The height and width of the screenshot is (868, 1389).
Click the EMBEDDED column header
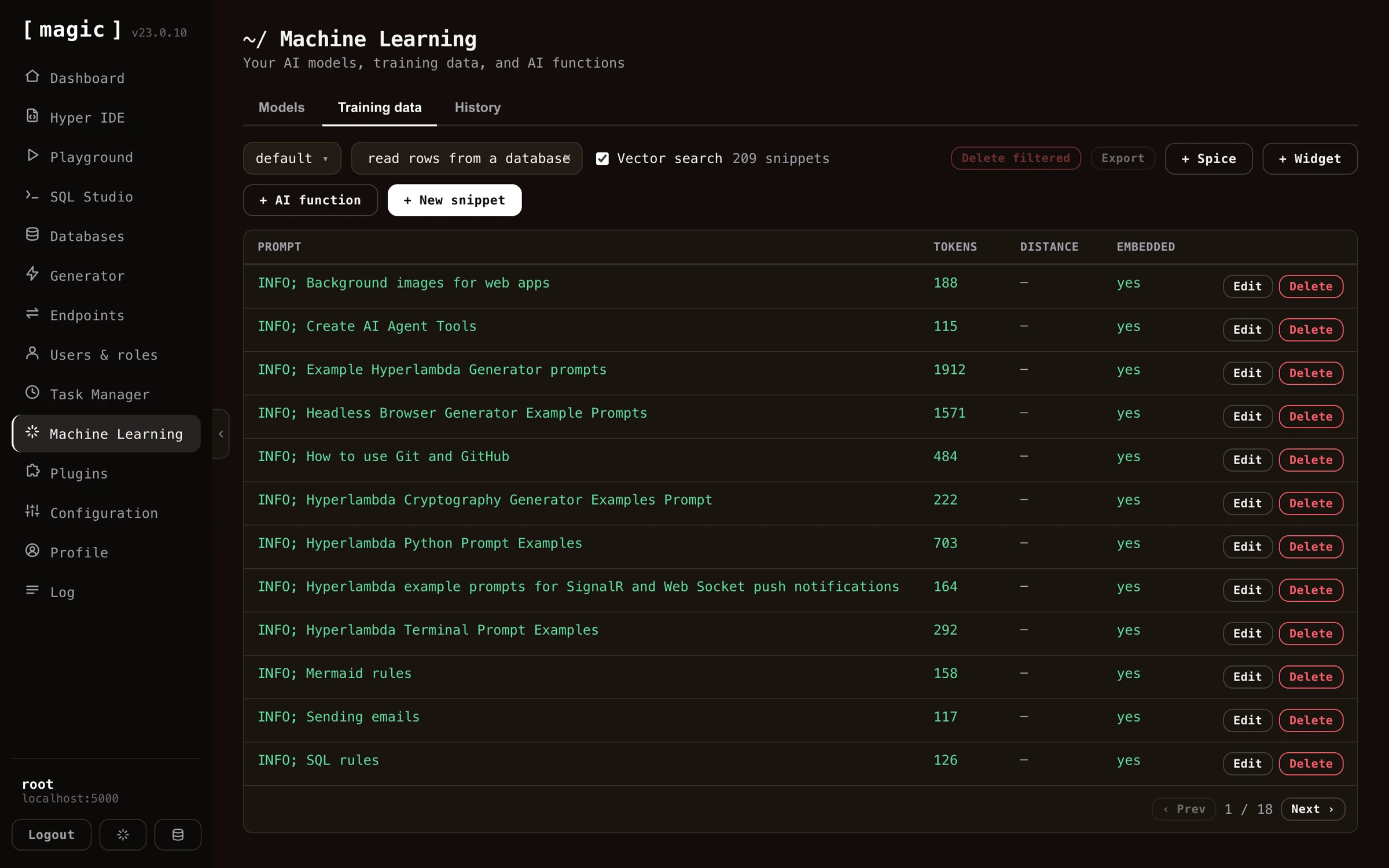pos(1146,247)
